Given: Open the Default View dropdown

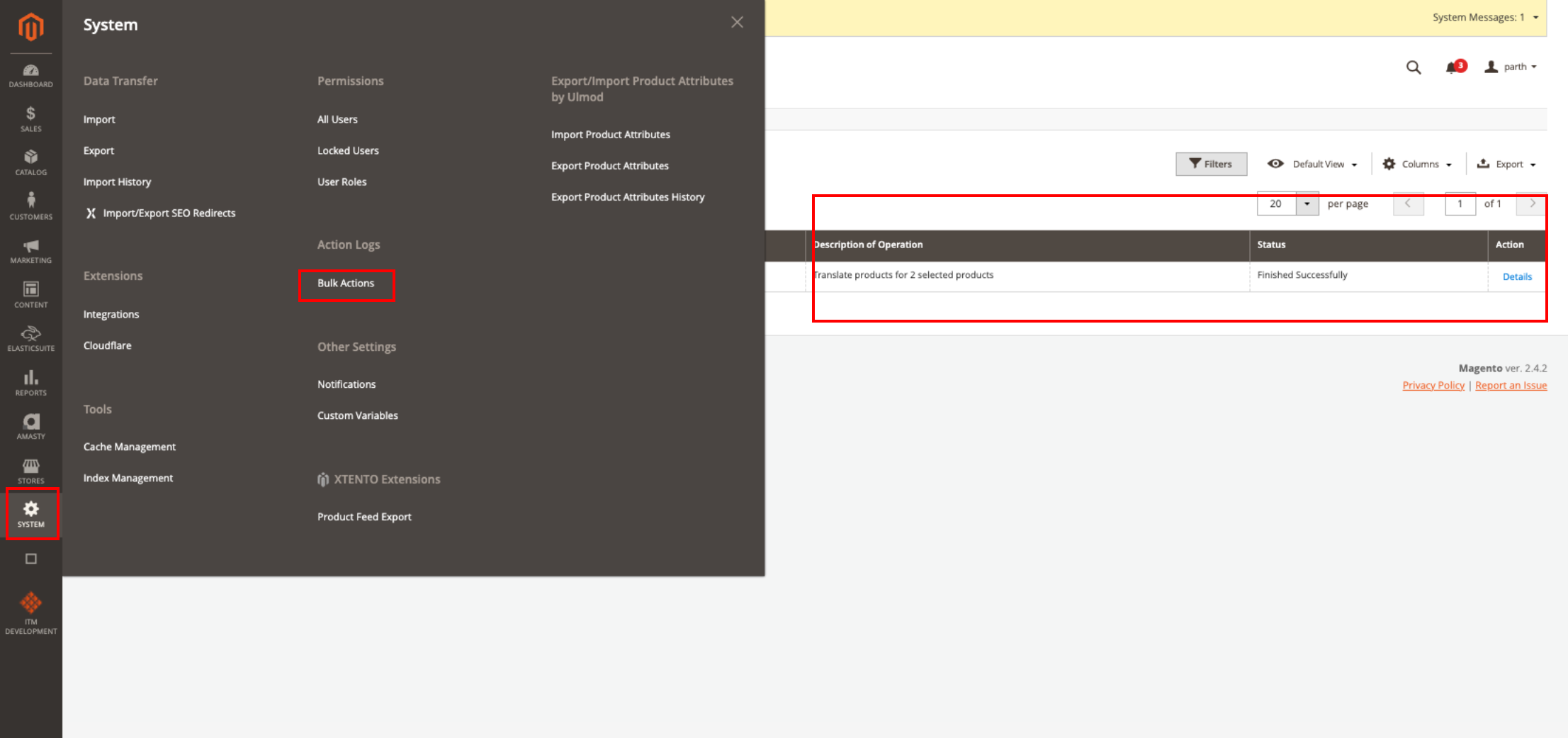Looking at the screenshot, I should pos(1312,164).
